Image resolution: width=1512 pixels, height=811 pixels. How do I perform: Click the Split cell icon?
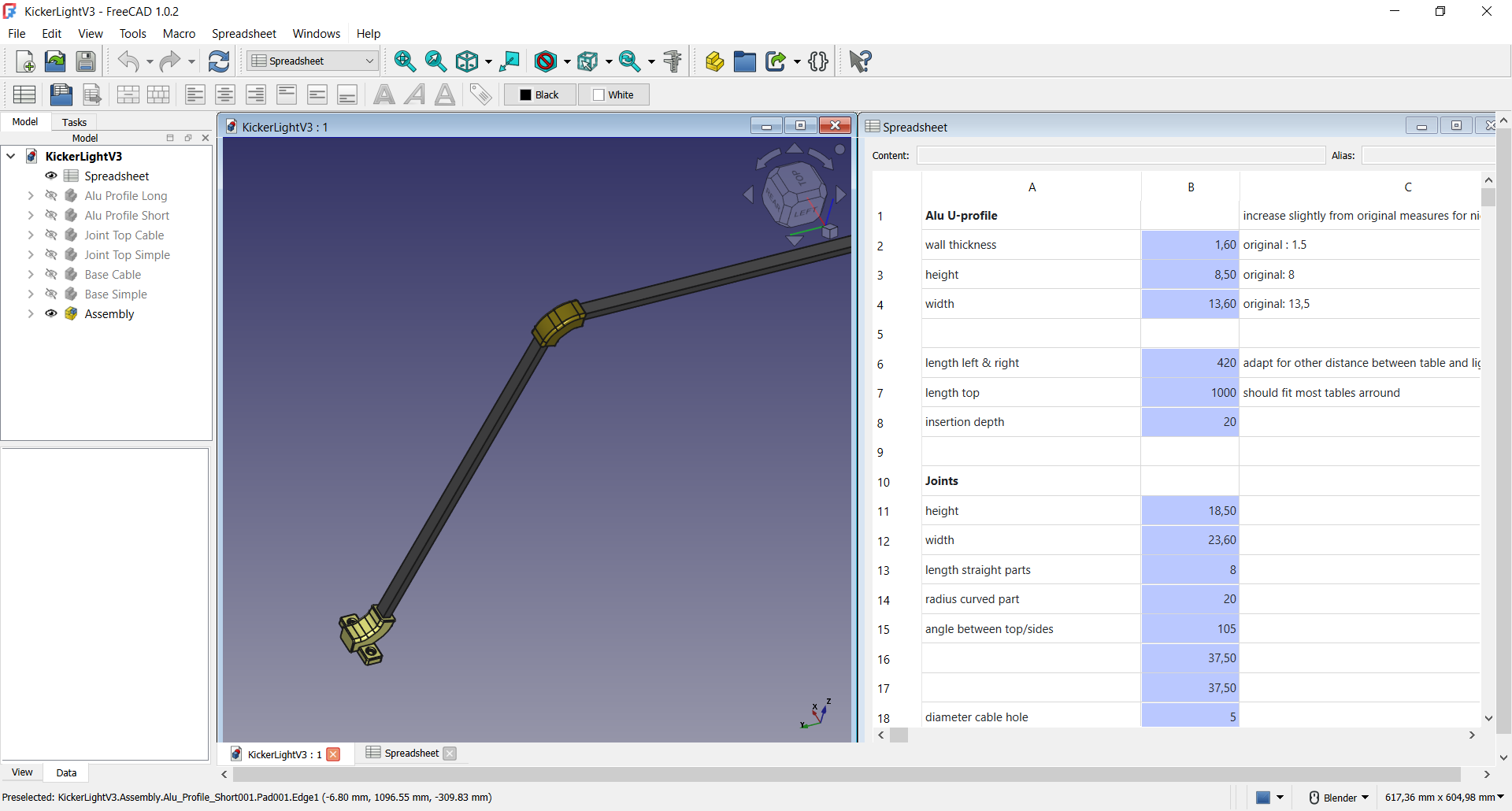158,94
